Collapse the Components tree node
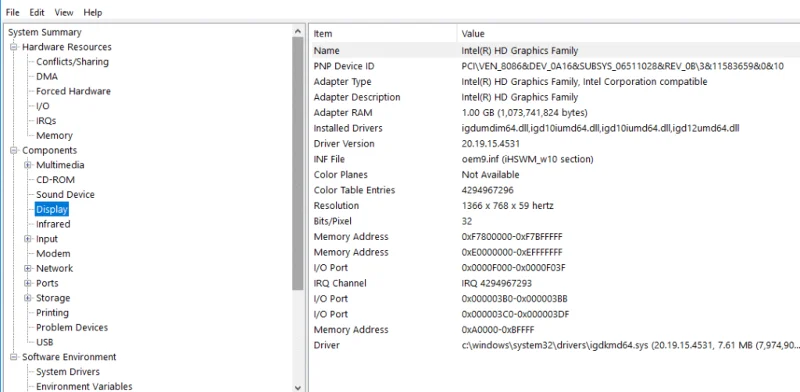The height and width of the screenshot is (392, 800). click(x=13, y=151)
